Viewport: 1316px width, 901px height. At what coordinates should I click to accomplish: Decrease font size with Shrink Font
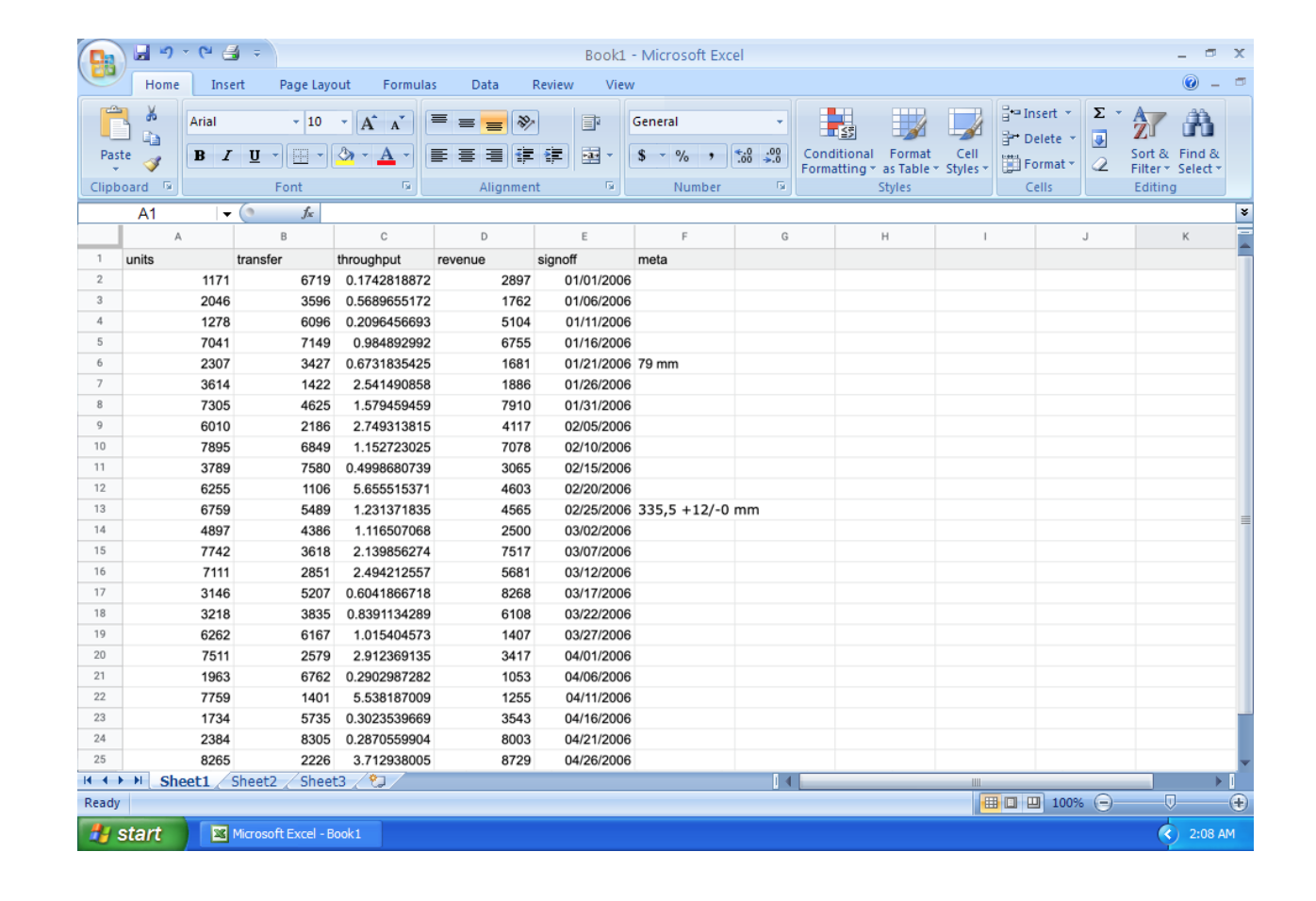point(398,123)
